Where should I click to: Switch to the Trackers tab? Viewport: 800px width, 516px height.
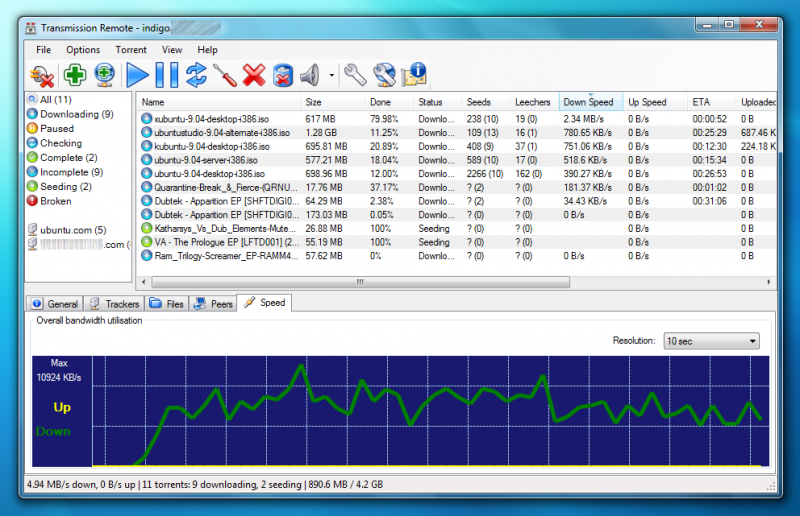click(114, 304)
